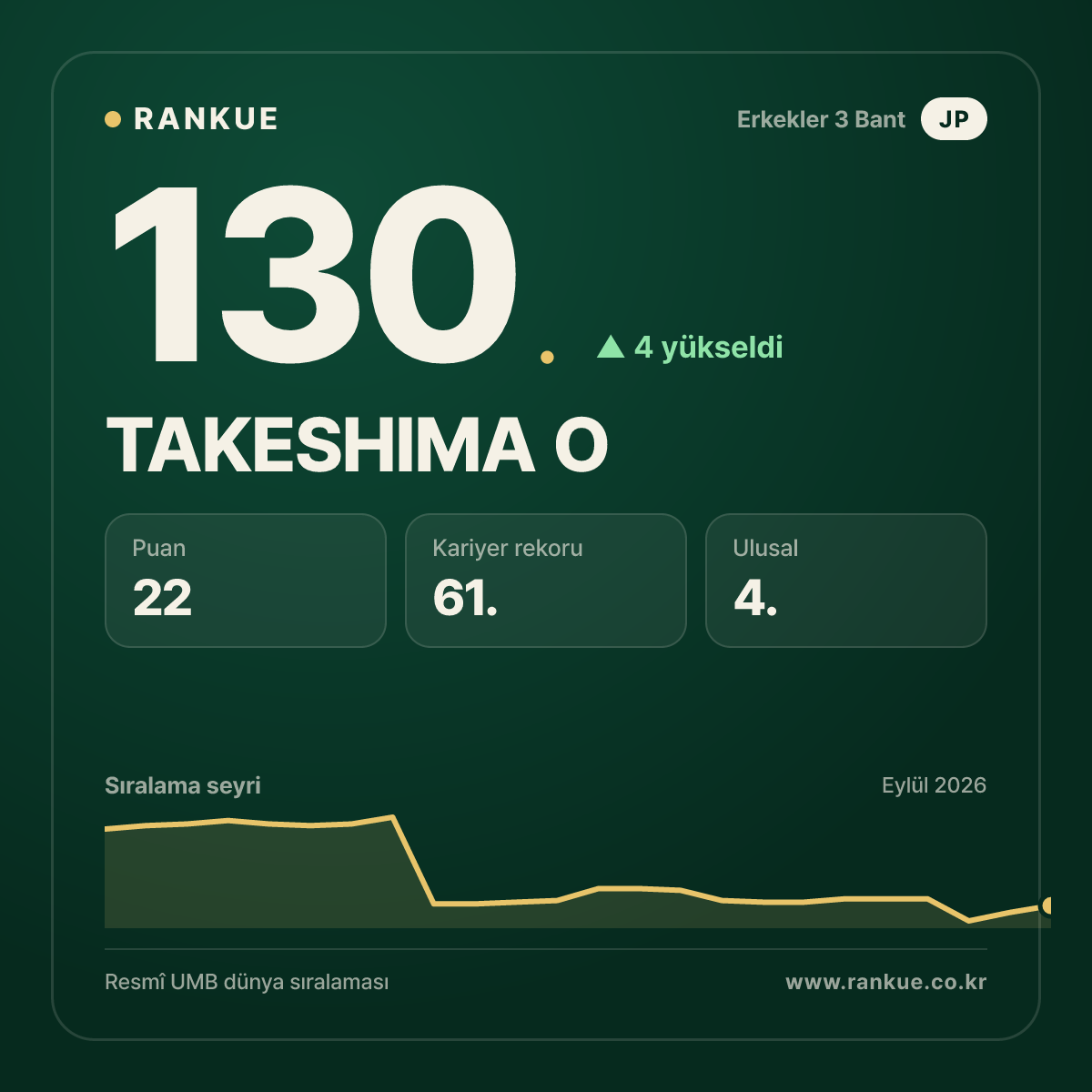Click the Puan value 22
Screen dimensions: 1092x1092
(x=162, y=598)
